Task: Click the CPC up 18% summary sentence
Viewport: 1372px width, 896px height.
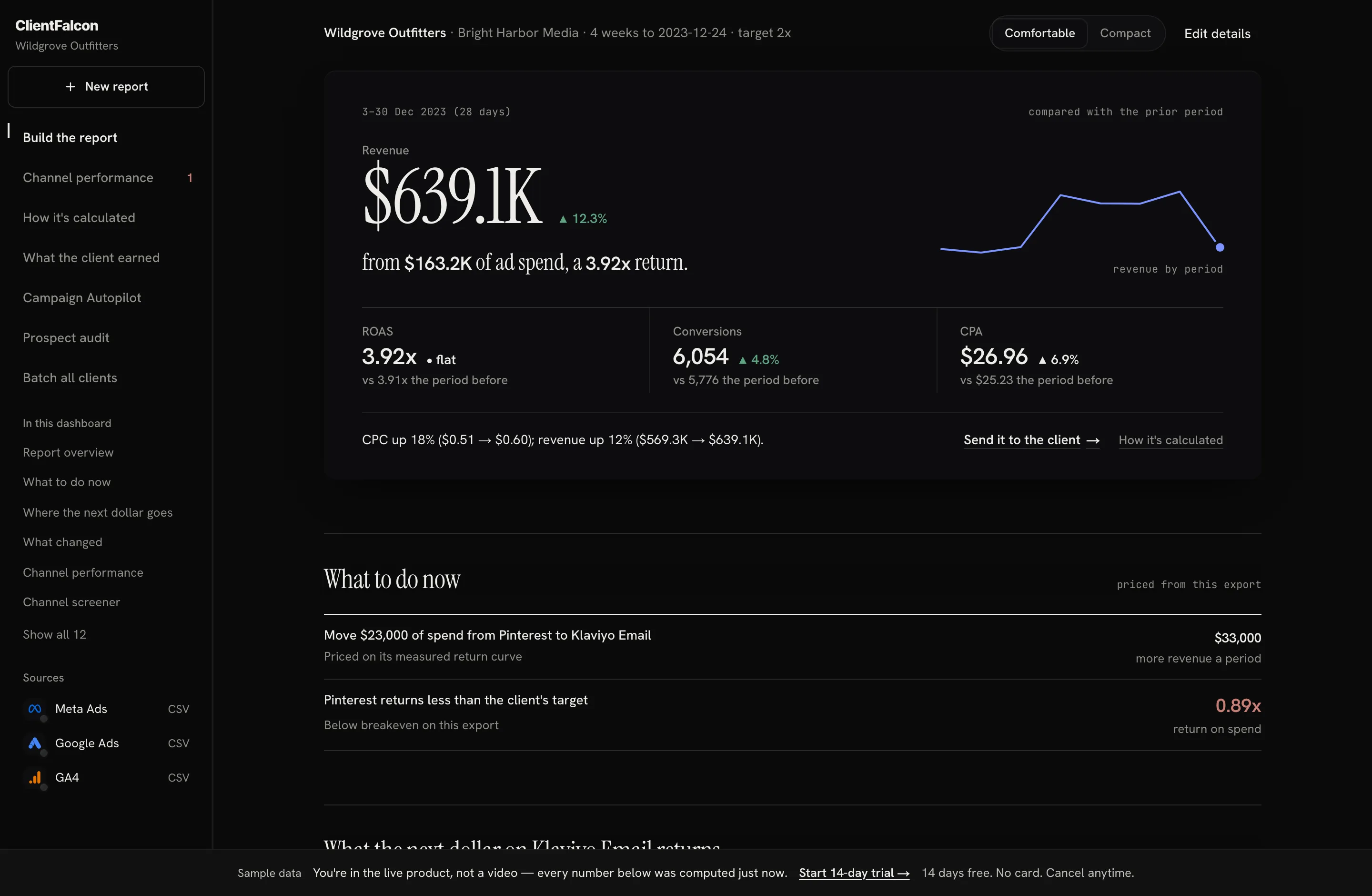Action: point(562,440)
